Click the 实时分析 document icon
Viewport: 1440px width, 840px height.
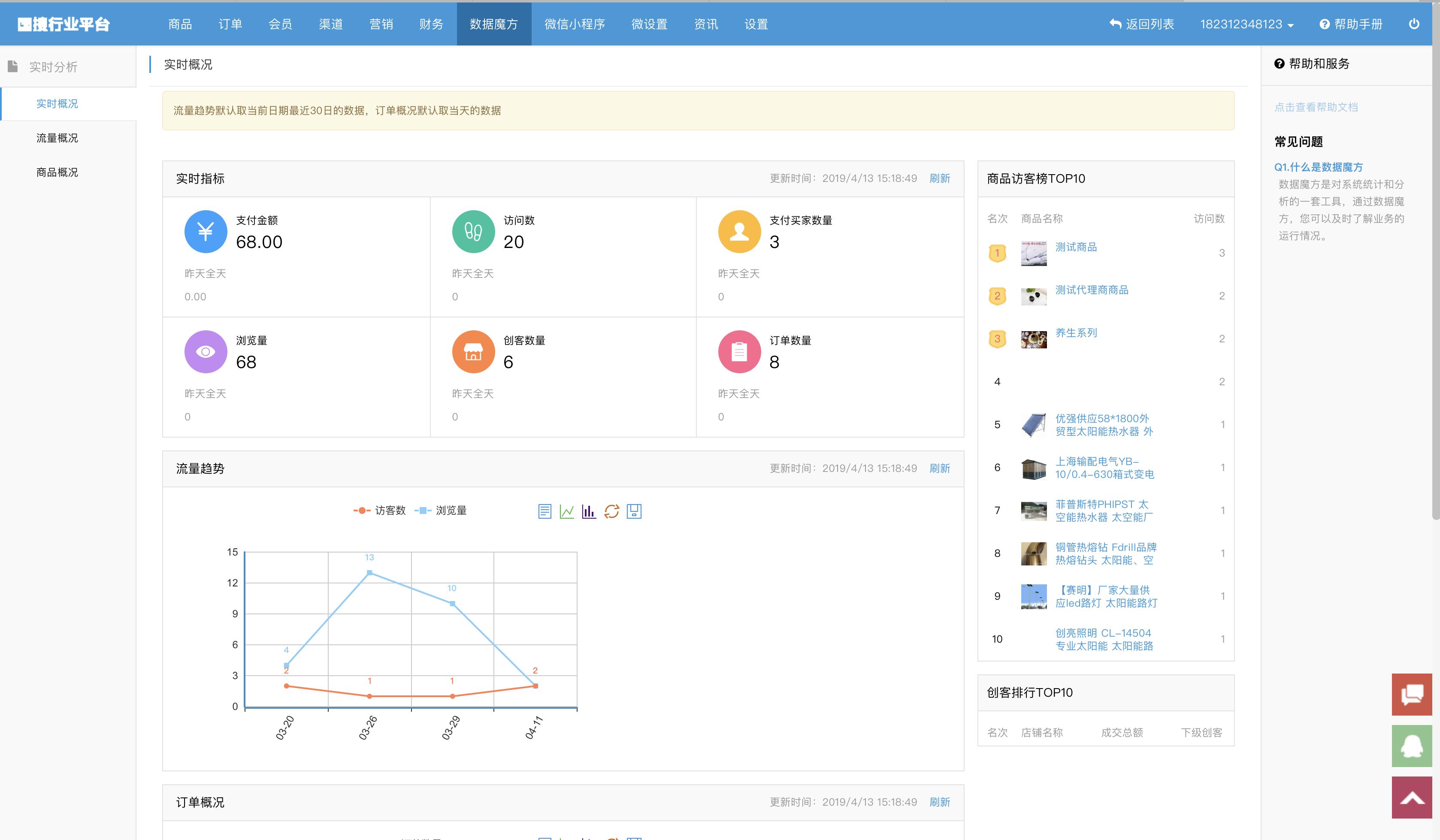[12, 66]
